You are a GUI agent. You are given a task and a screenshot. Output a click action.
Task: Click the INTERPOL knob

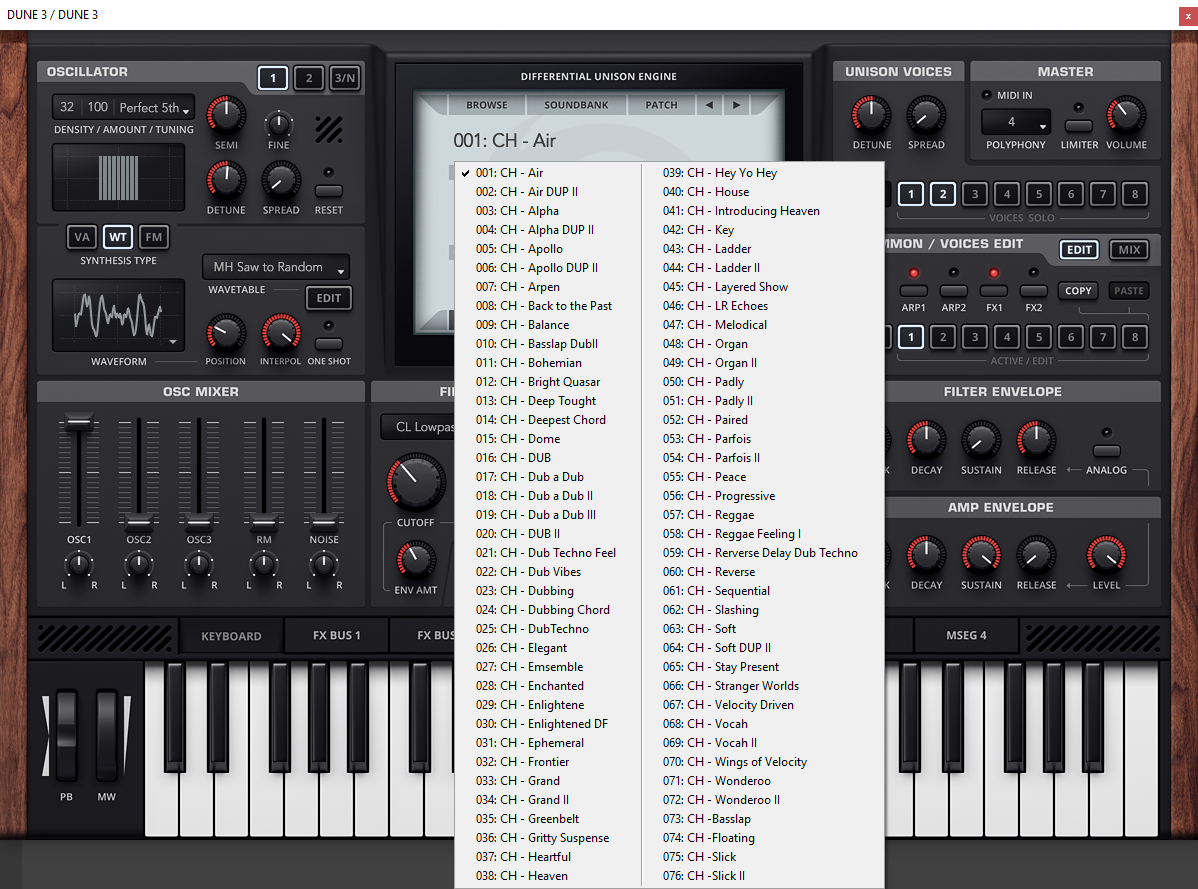tap(280, 333)
